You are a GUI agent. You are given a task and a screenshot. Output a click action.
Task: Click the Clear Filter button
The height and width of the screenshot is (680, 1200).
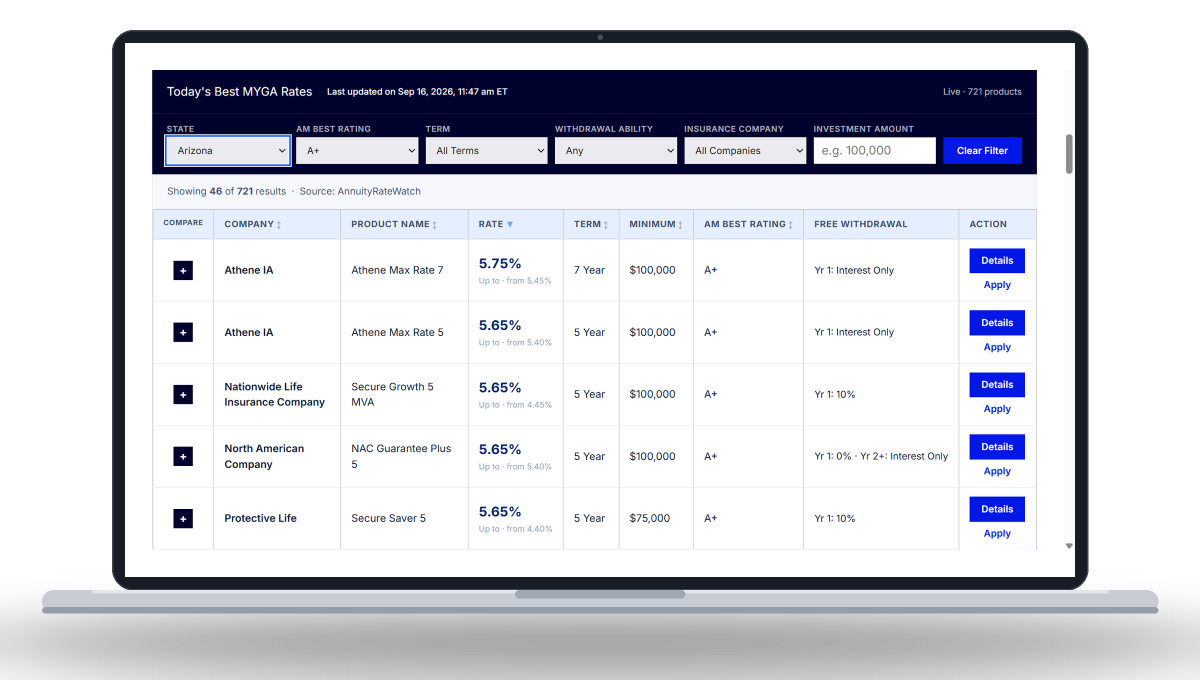click(982, 151)
